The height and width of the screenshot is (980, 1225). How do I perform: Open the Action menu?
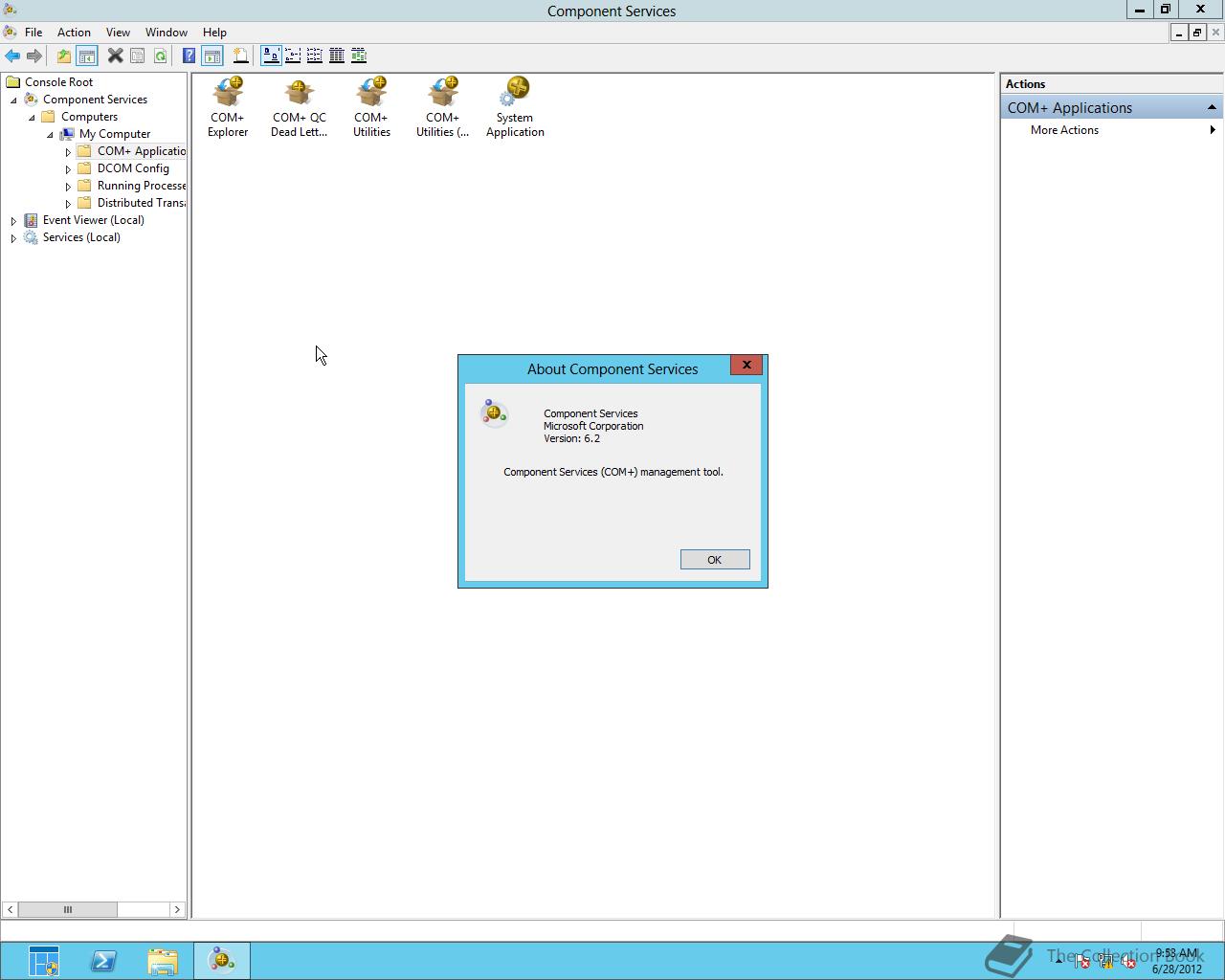pyautogui.click(x=74, y=32)
